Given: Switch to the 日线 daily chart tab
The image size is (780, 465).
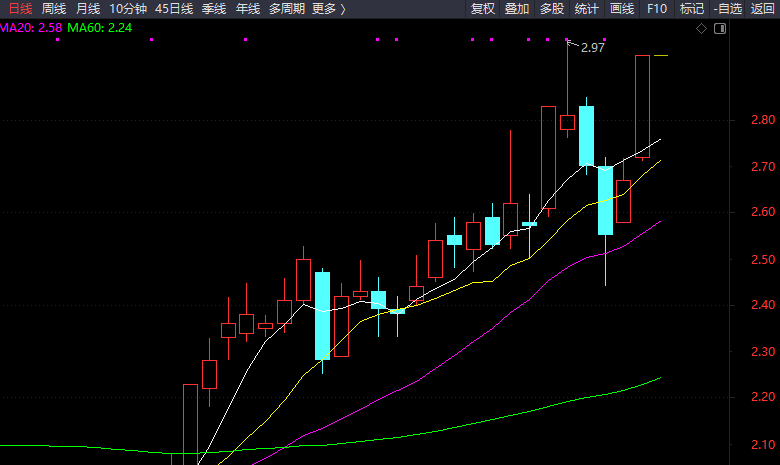Looking at the screenshot, I should click(x=20, y=9).
